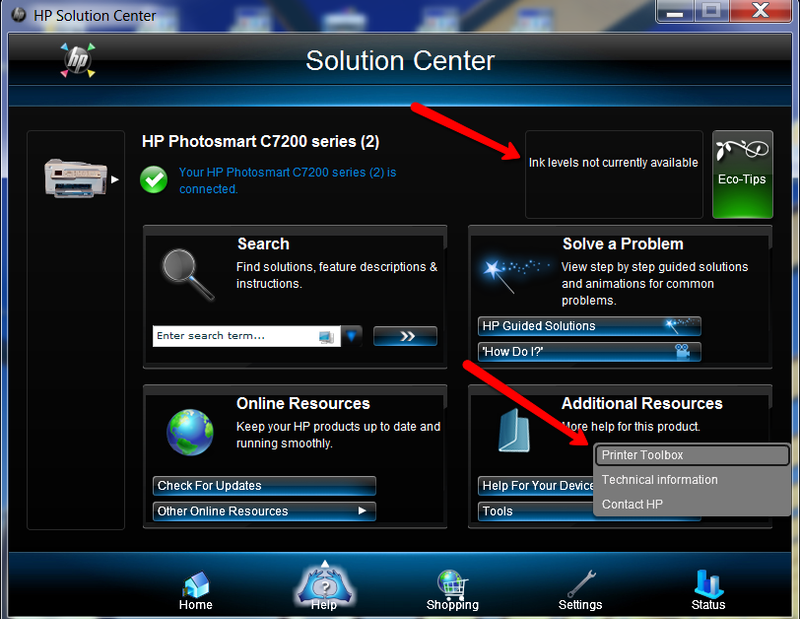800x619 pixels.
Task: Click the HP logo in the header
Action: coord(78,60)
